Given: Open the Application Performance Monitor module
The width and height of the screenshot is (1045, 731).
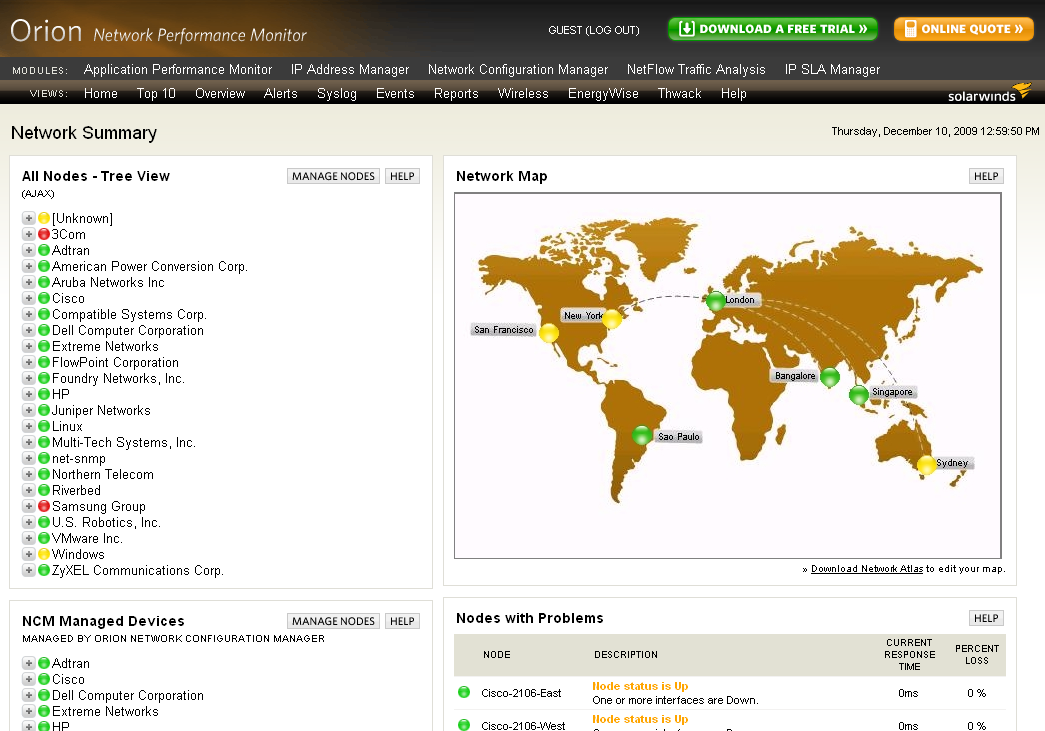Looking at the screenshot, I should 178,69.
